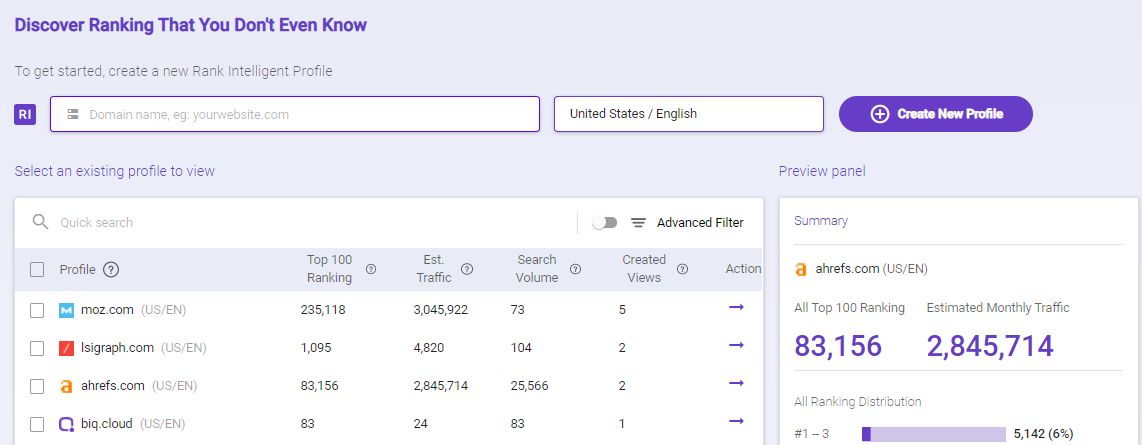Open lsigraph.com profile via arrow action
Viewport: 1142px width, 445px height.
736,345
